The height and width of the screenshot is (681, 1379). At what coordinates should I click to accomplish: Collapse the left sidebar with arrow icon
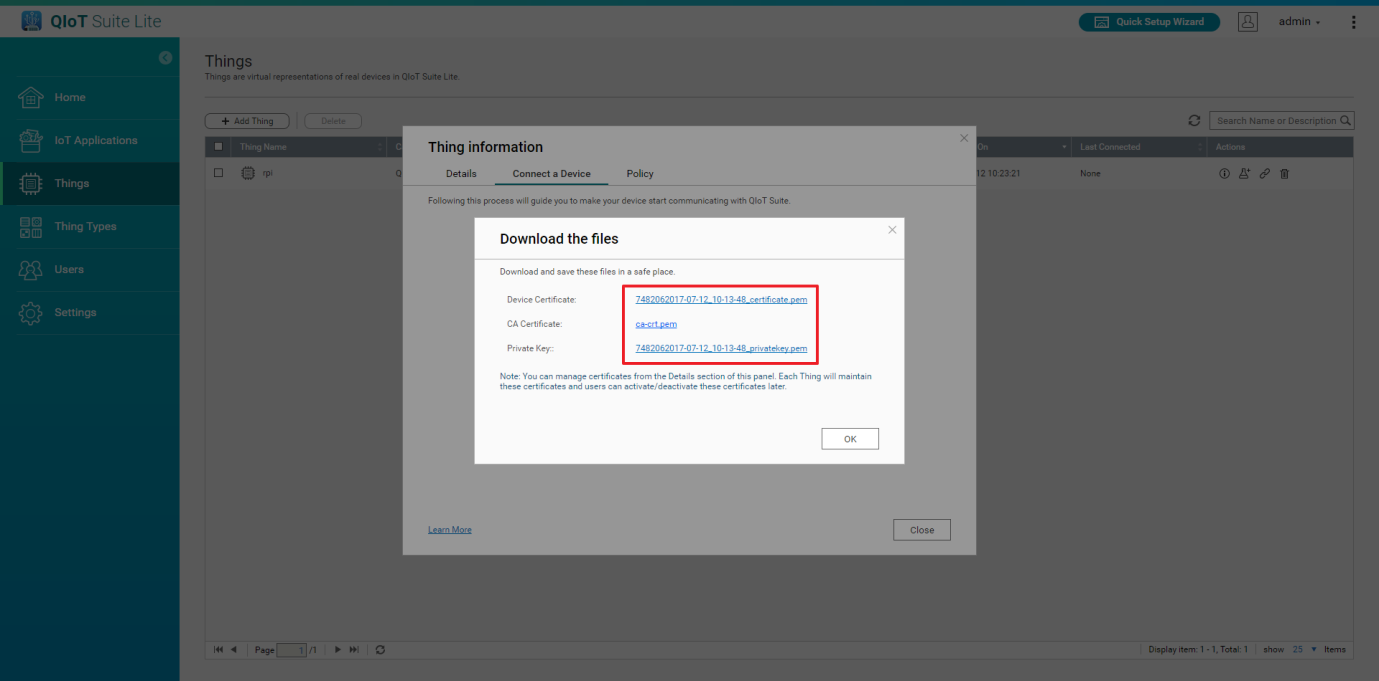[x=165, y=58]
